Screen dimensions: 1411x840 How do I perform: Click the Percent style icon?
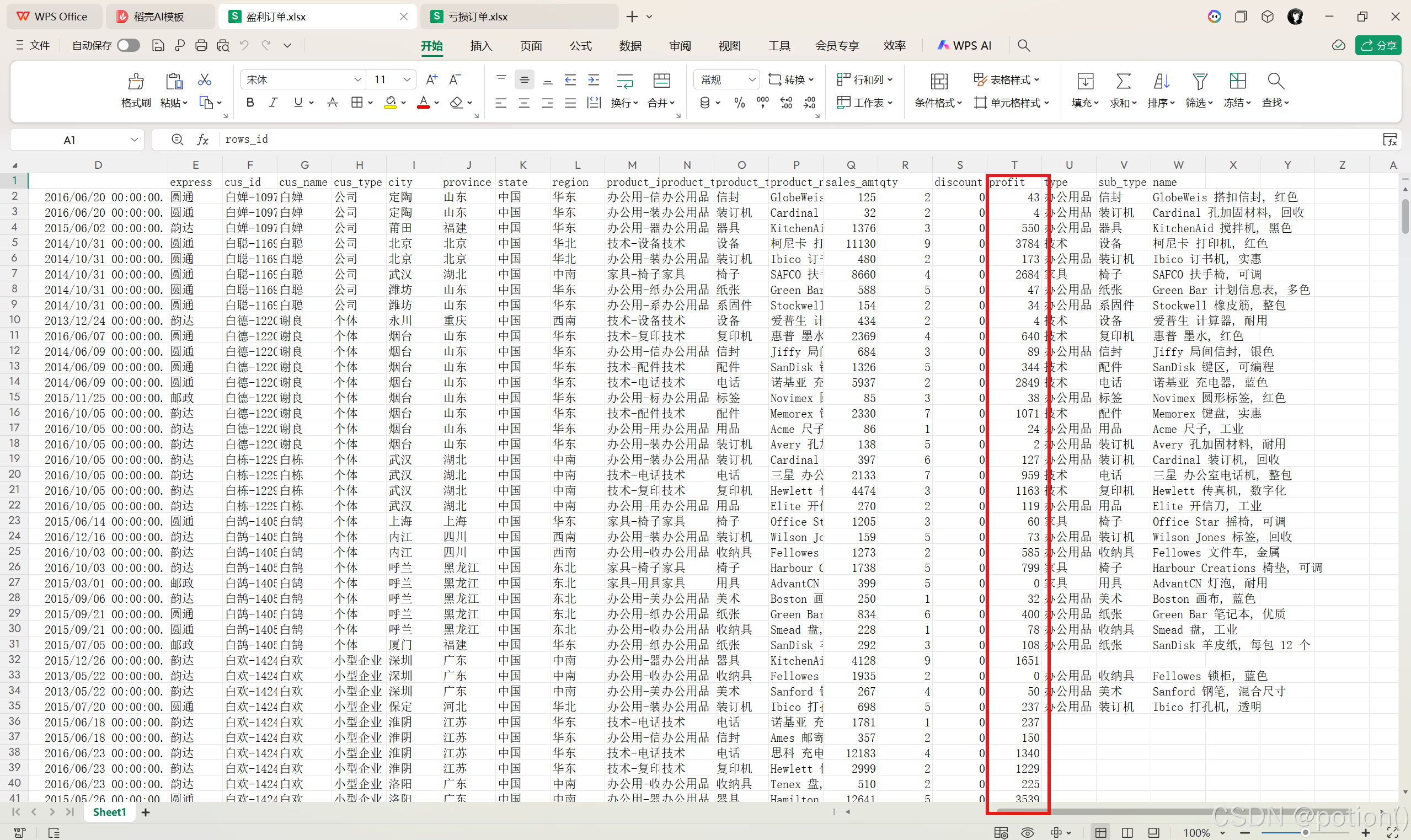click(739, 103)
